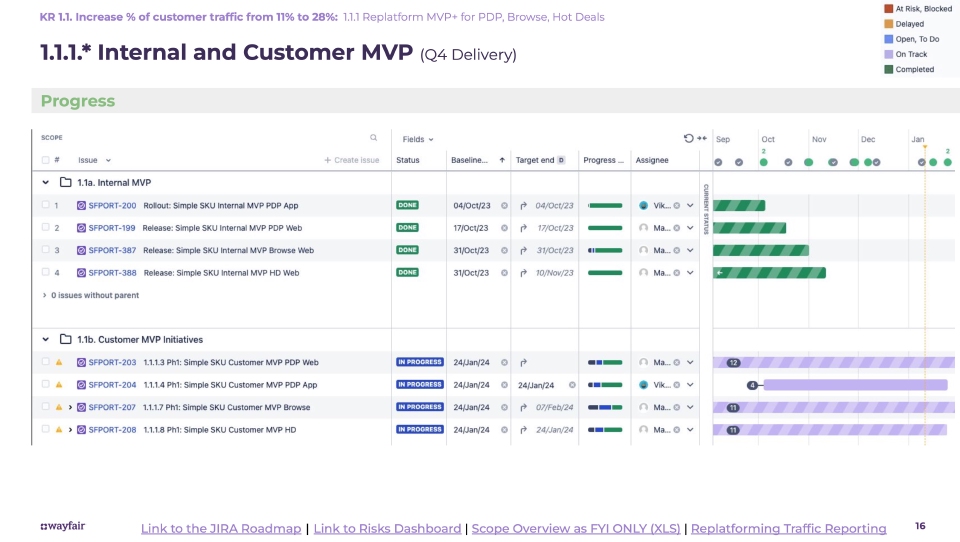Image resolution: width=960 pixels, height=542 pixels.
Task: Clear the baseline date 04/Oct/23 with its x icon
Action: pos(504,206)
